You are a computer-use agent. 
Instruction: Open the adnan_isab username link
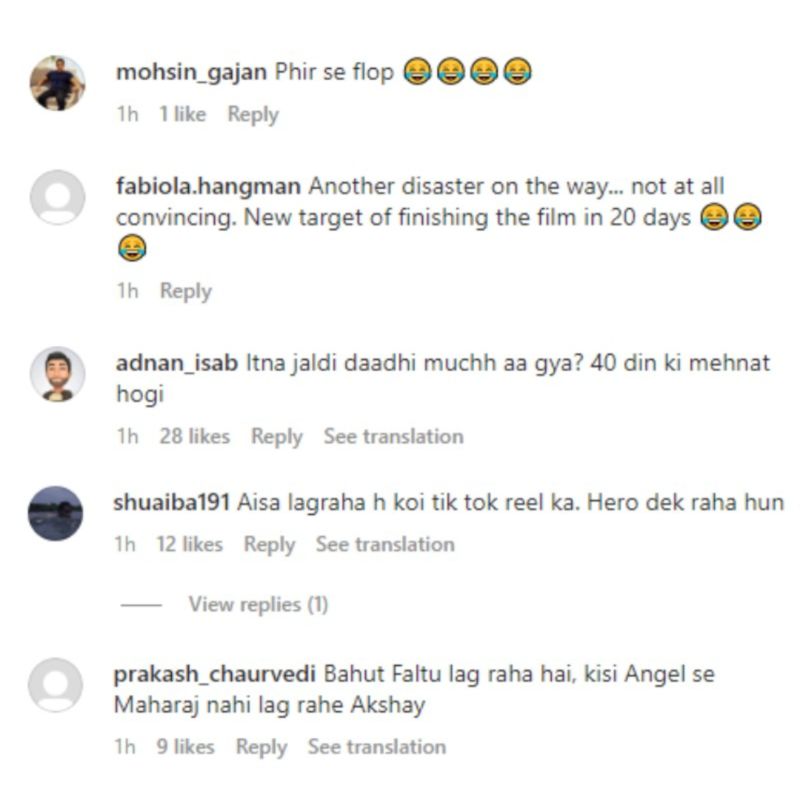[x=177, y=363]
